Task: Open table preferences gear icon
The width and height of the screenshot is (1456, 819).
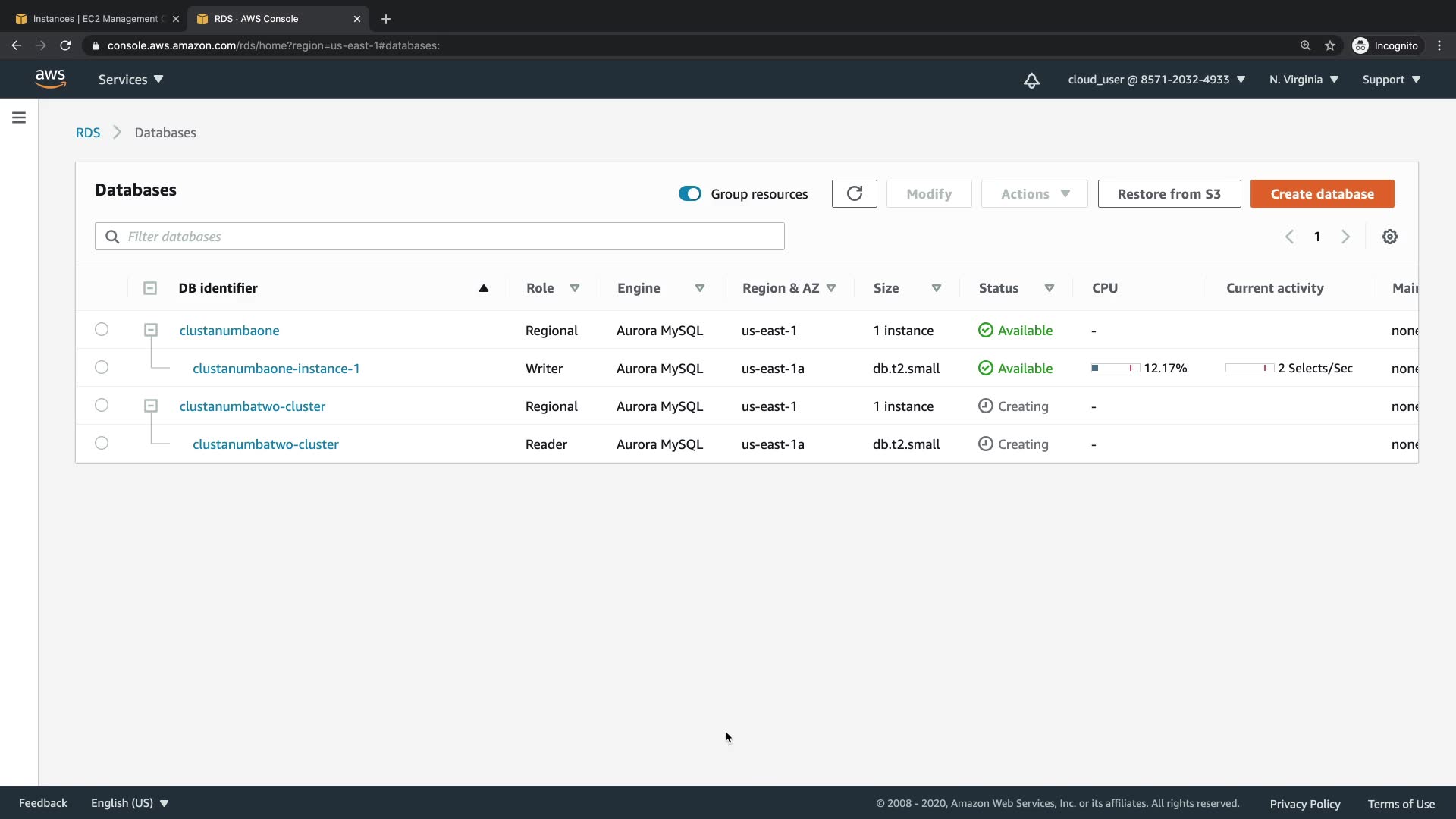Action: [1389, 237]
